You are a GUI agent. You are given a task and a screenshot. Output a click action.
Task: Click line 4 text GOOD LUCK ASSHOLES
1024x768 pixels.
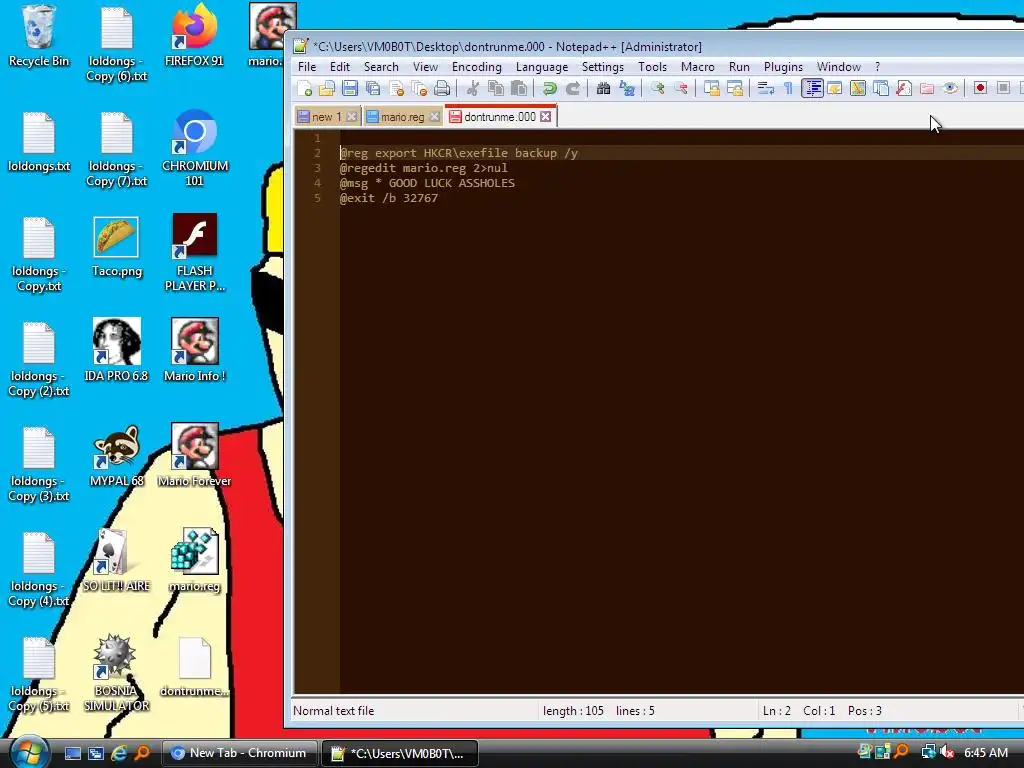pyautogui.click(x=452, y=183)
